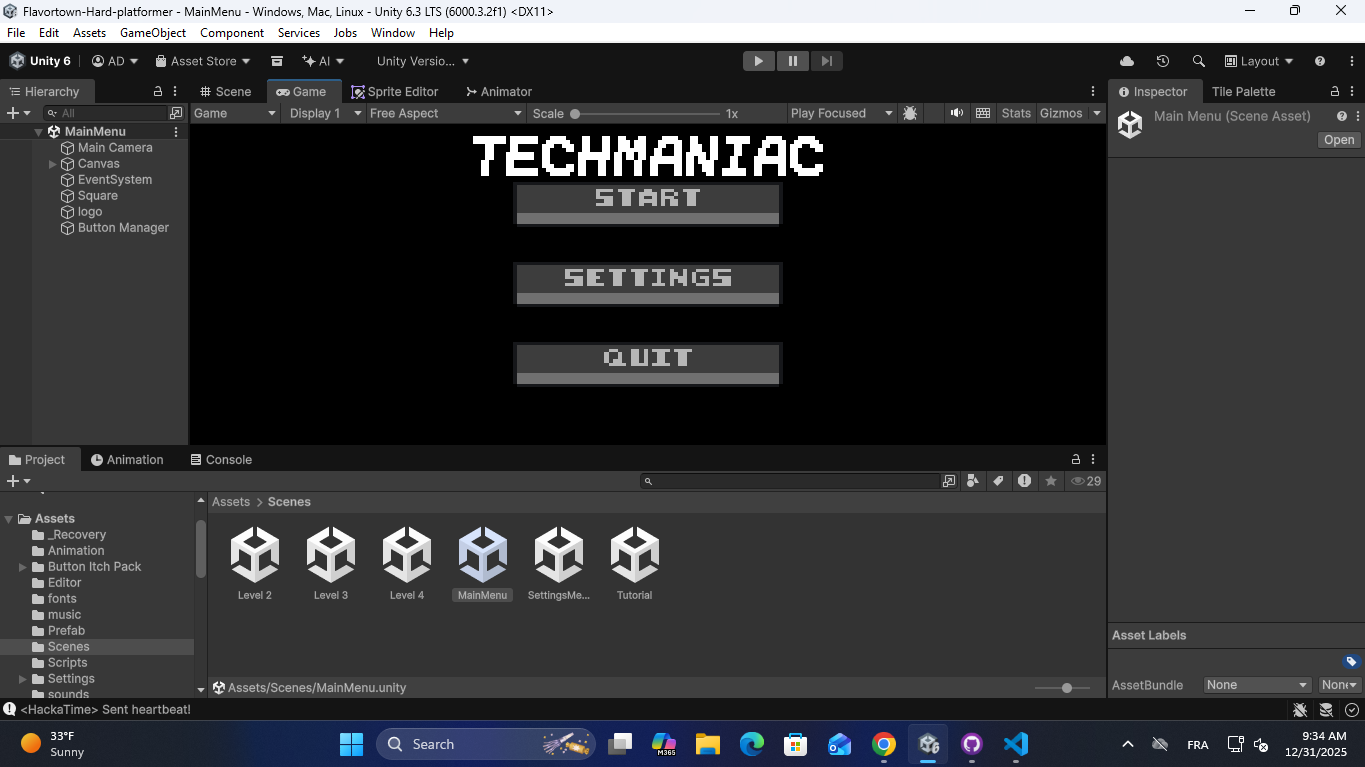Open Package Manager icon beside Asset Store
Viewport: 1365px width, 767px height.
277,61
